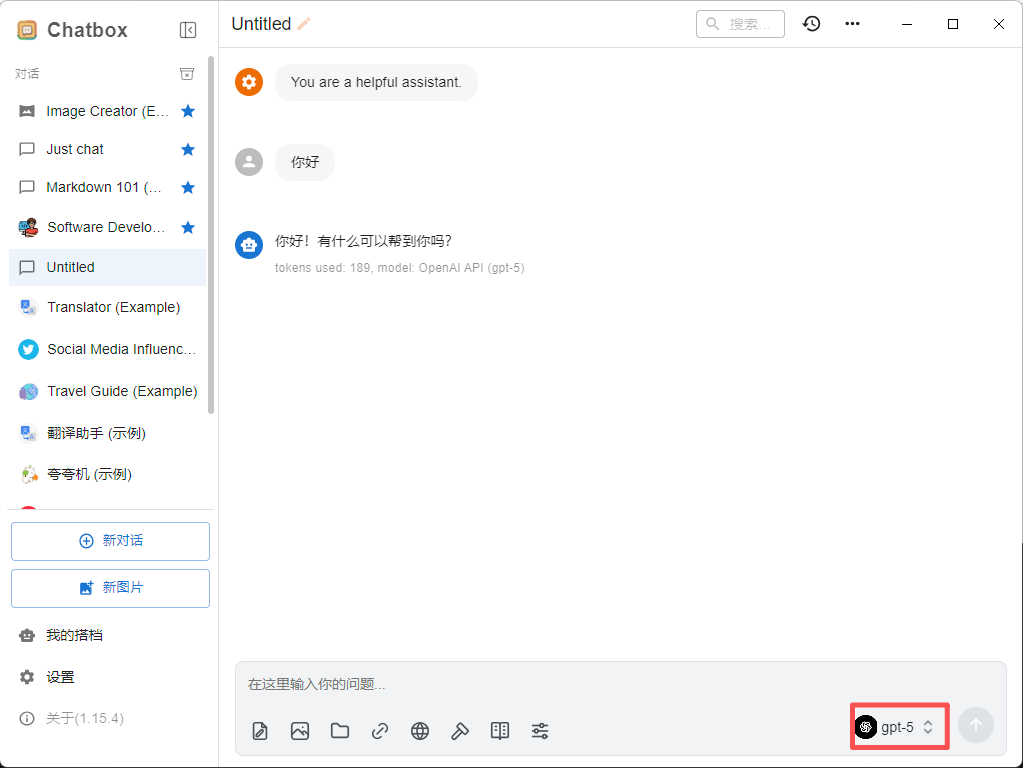Open the 翻译助手 (示例) conversation
The image size is (1023, 768).
pos(108,433)
